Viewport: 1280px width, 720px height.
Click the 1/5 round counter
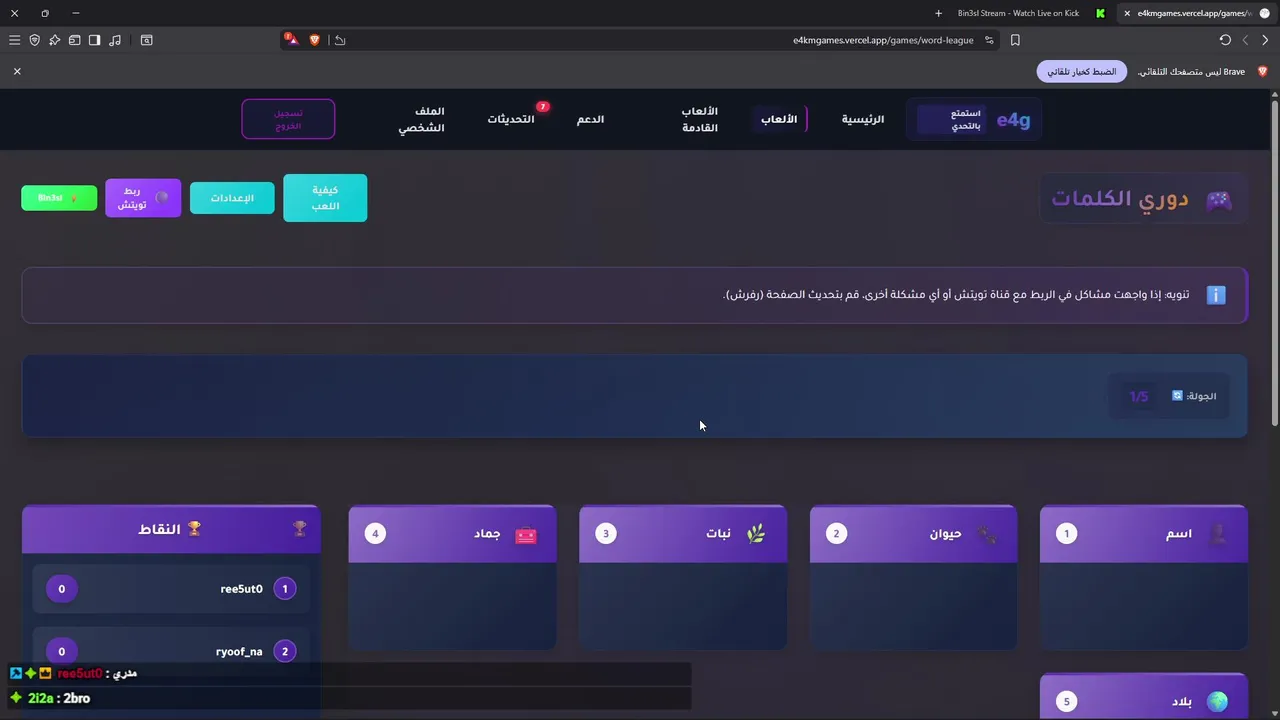coord(1139,397)
